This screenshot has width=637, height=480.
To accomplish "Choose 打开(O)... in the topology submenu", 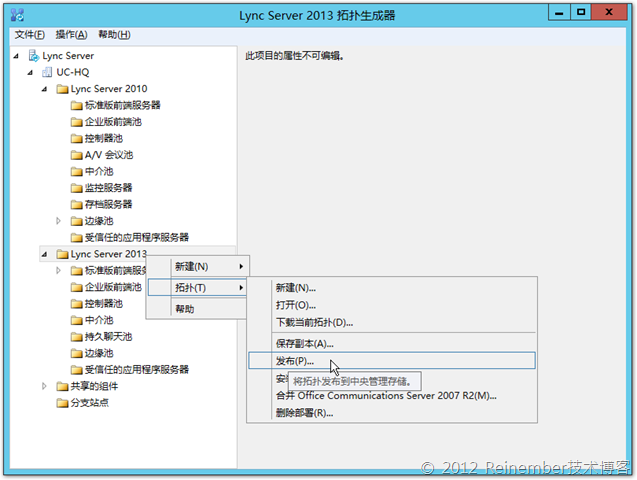I will [392, 305].
